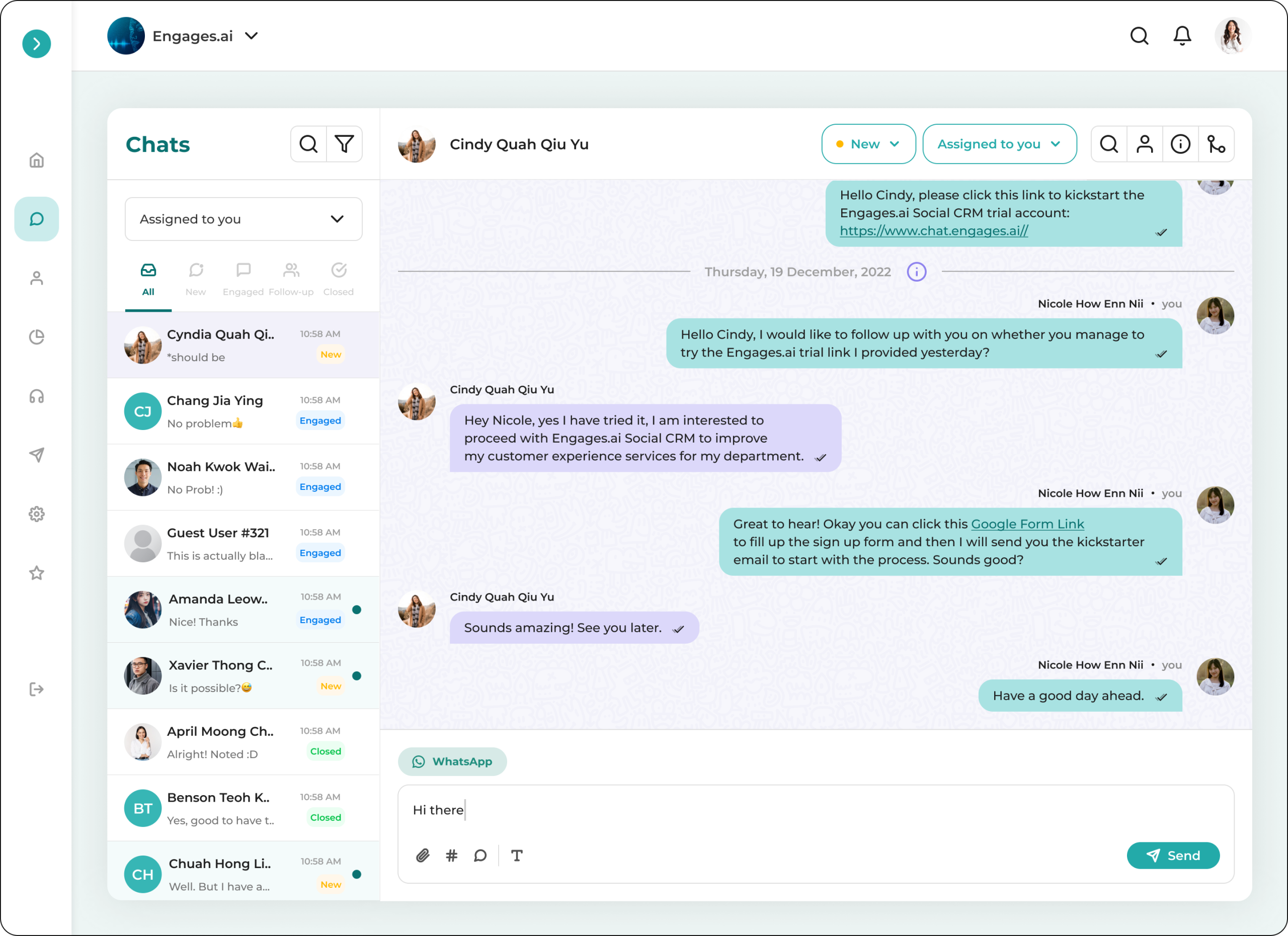Viewport: 1288px width, 936px height.
Task: Expand the left sidebar arrow toggle
Action: (36, 44)
